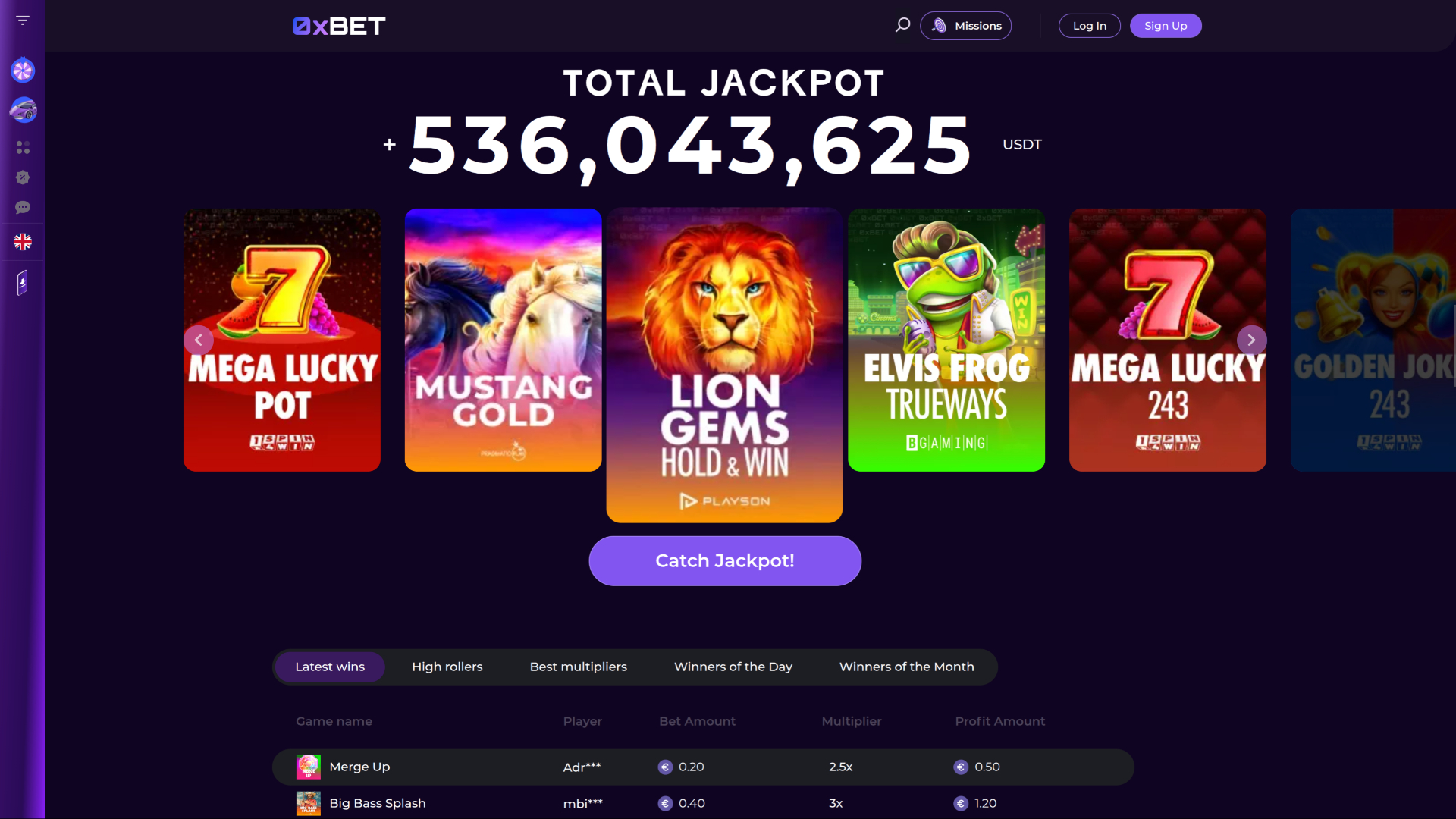Screen dimensions: 1456x819
Task: Open the games grid icon in sidebar
Action: point(23,147)
